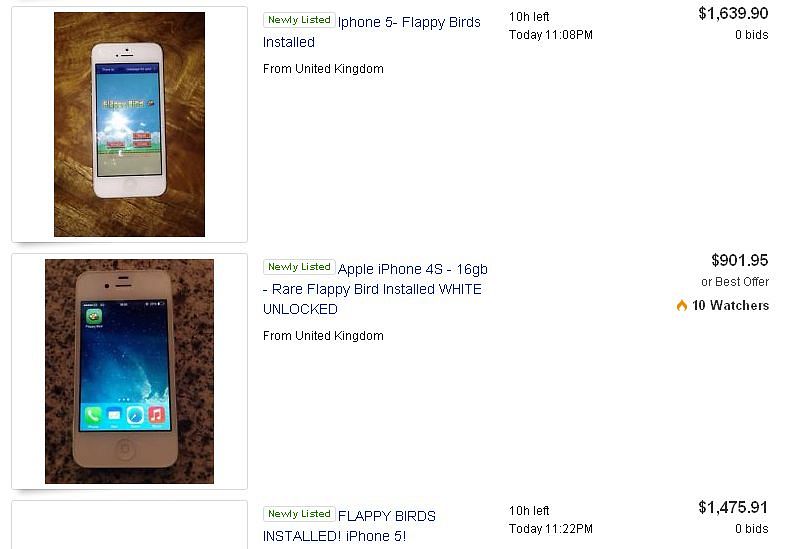Screen dimensions: 788x549
Task: Open the white iPhone 4S listing photo
Action: (x=129, y=371)
